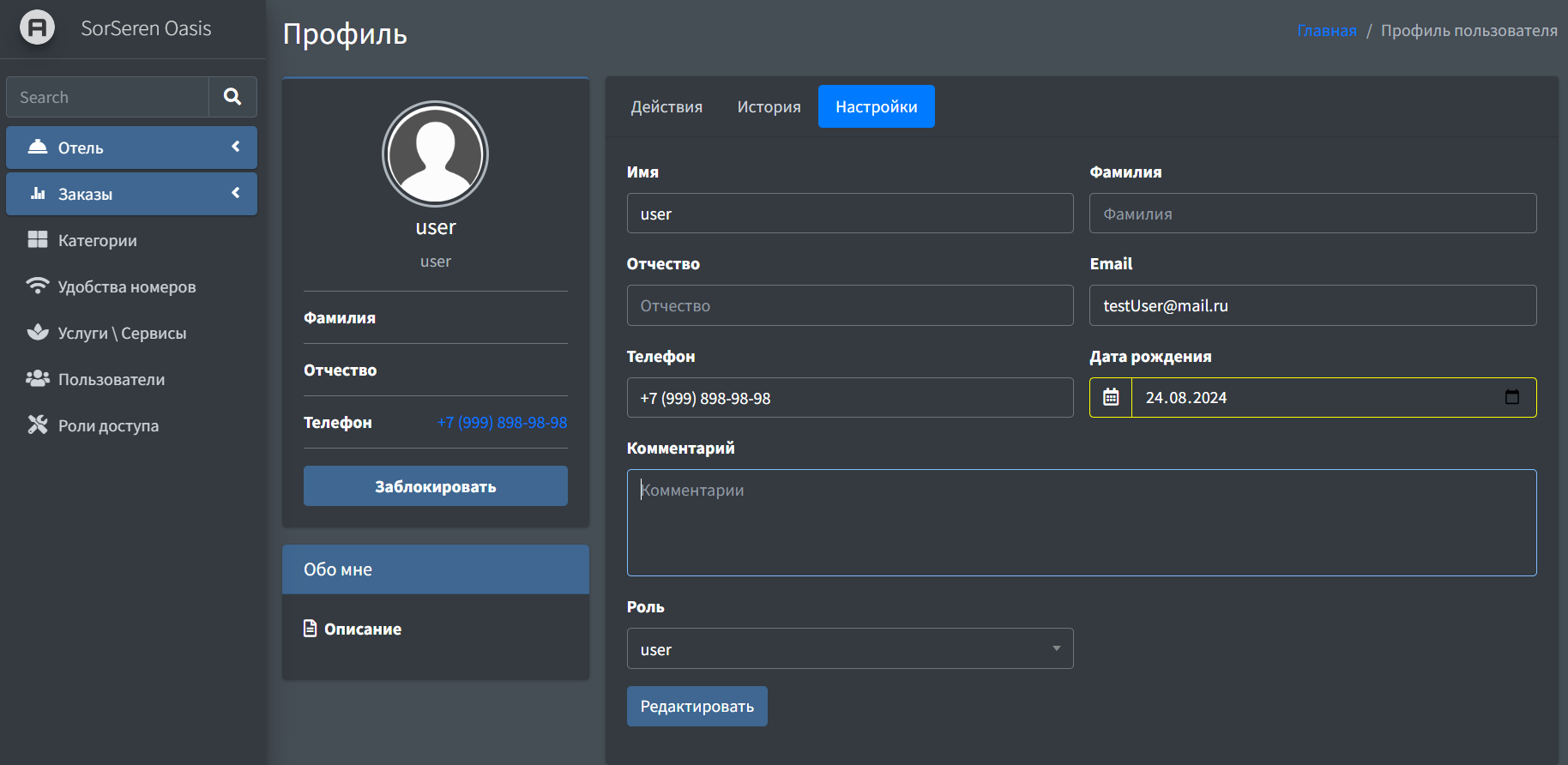Expand the Отель sidebar menu
This screenshot has height=765, width=1568.
(x=131, y=148)
